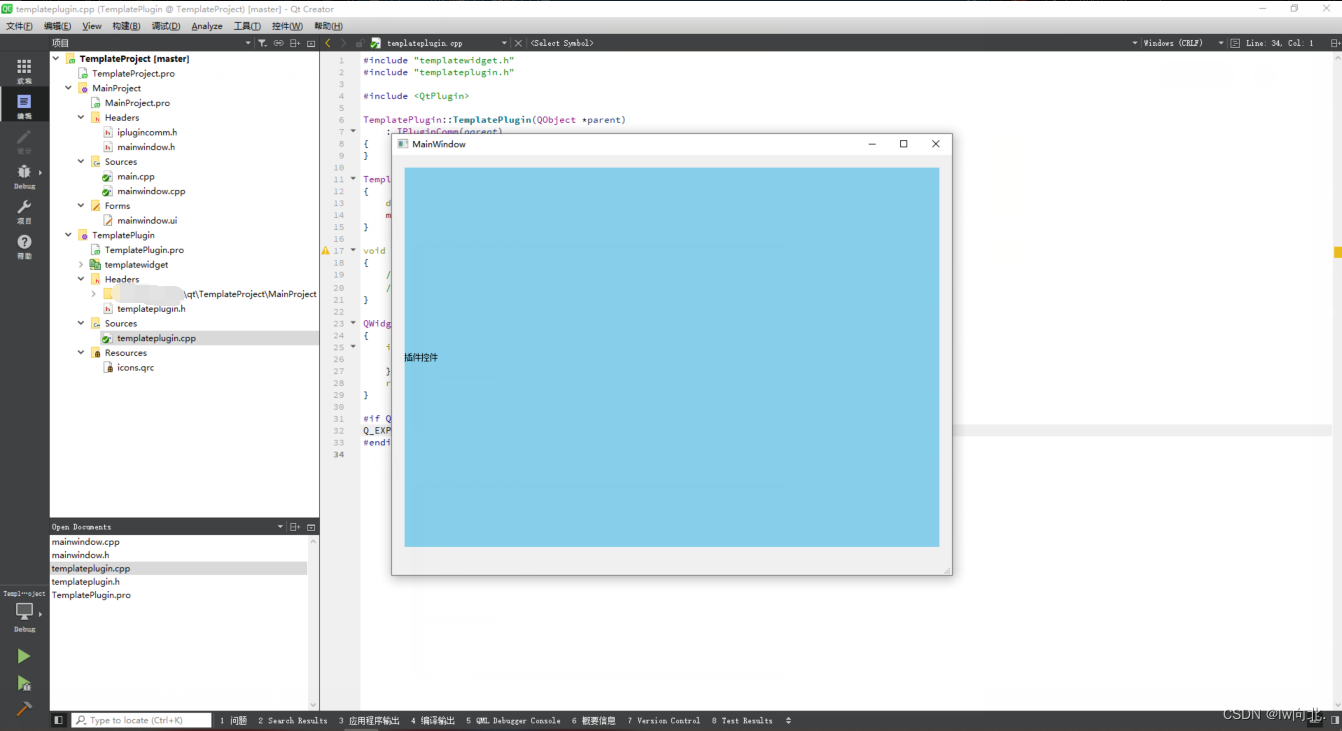Screen dimensions: 1342x731
Task: Show the 5 QML Debugger Console pane
Action: 513,720
